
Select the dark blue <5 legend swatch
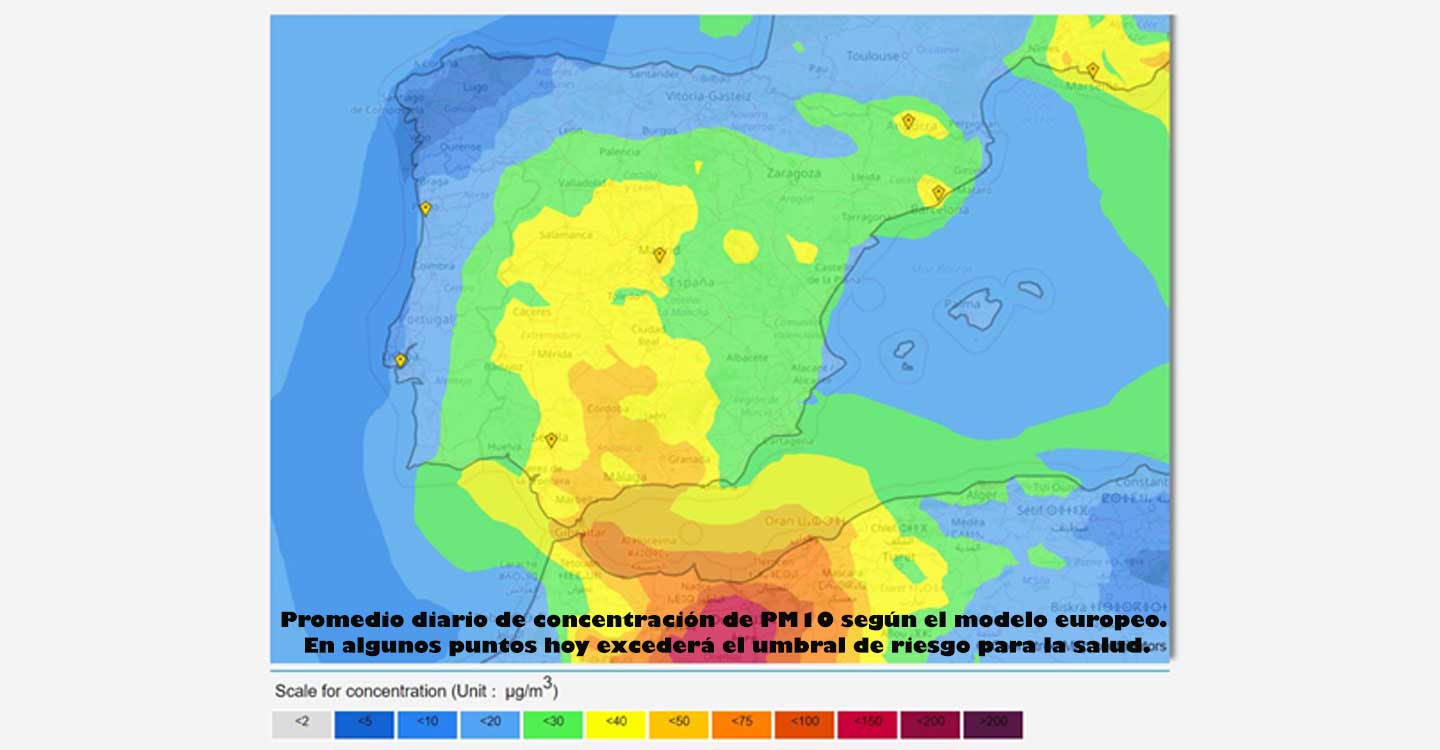coord(364,725)
